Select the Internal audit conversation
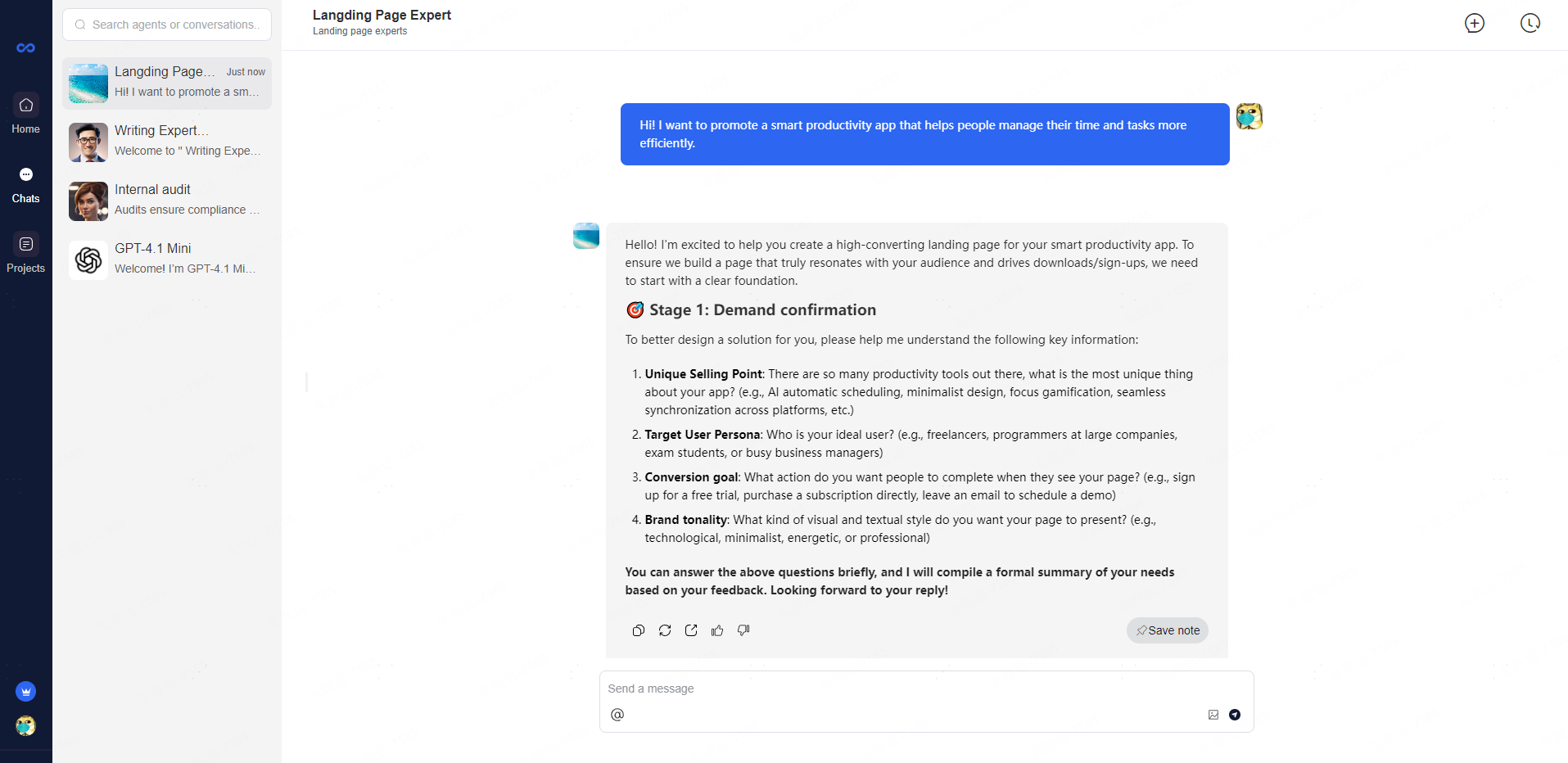Viewport: 1568px width, 763px height. click(x=167, y=200)
